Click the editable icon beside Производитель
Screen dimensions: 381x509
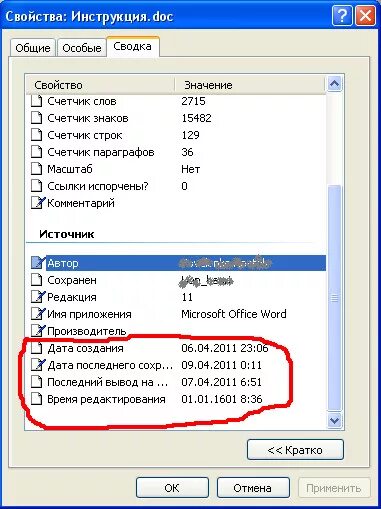pos(38,331)
